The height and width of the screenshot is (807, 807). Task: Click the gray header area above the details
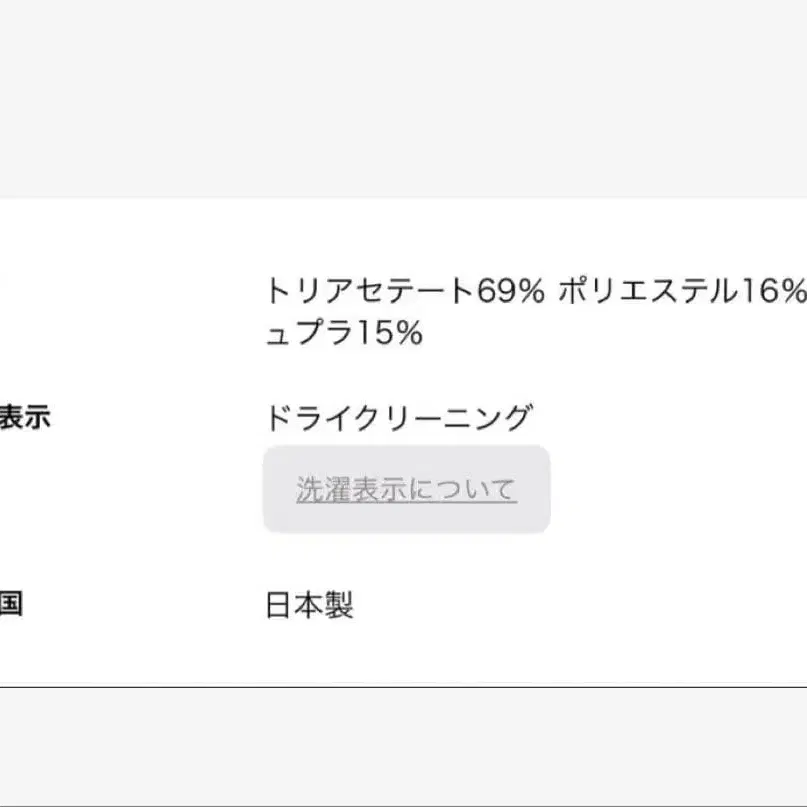pyautogui.click(x=404, y=98)
